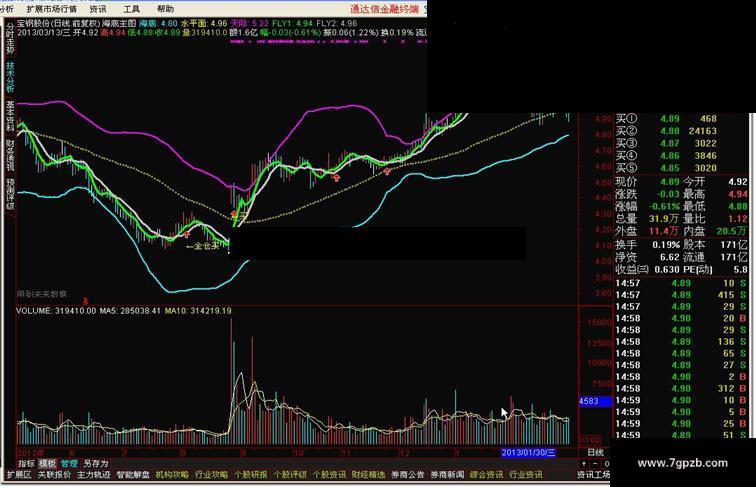The height and width of the screenshot is (487, 756).
Task: Click the 2013/01/30/三 date marker
Action: pos(528,453)
